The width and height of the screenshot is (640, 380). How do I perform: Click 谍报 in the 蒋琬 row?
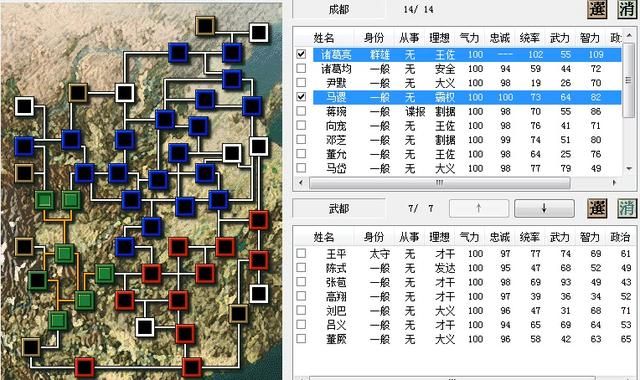tap(415, 111)
